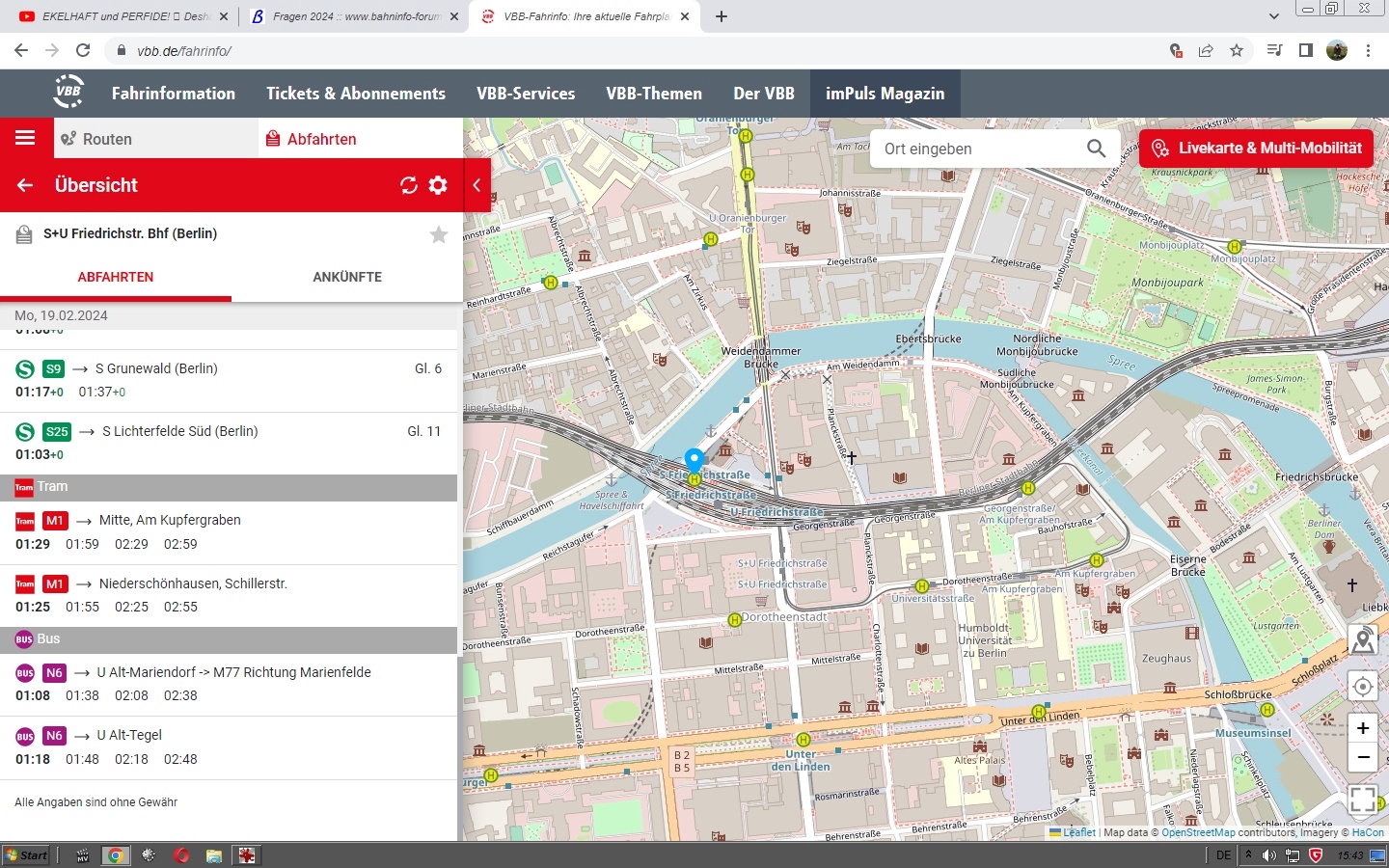Collapse the side panel with chevron
This screenshot has width=1389, height=868.
477,185
